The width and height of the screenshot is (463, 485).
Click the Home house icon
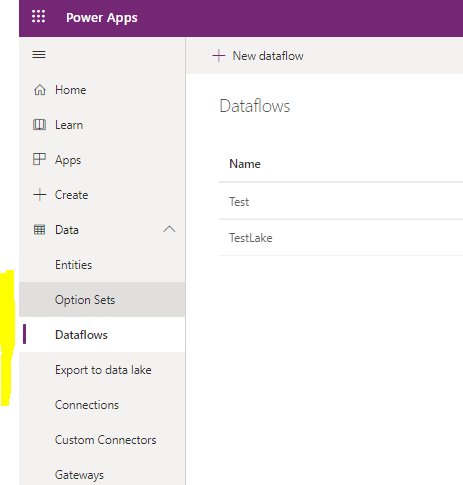point(40,90)
